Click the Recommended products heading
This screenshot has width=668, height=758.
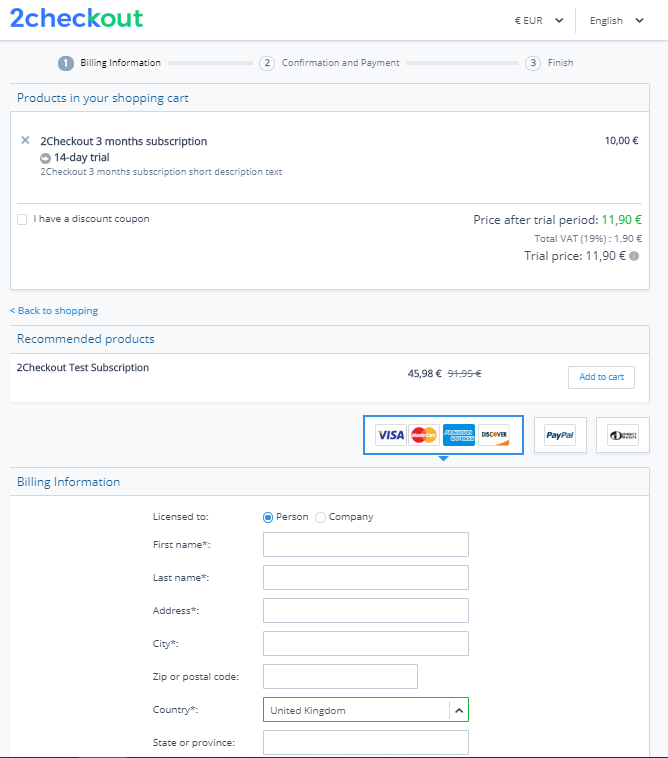86,339
